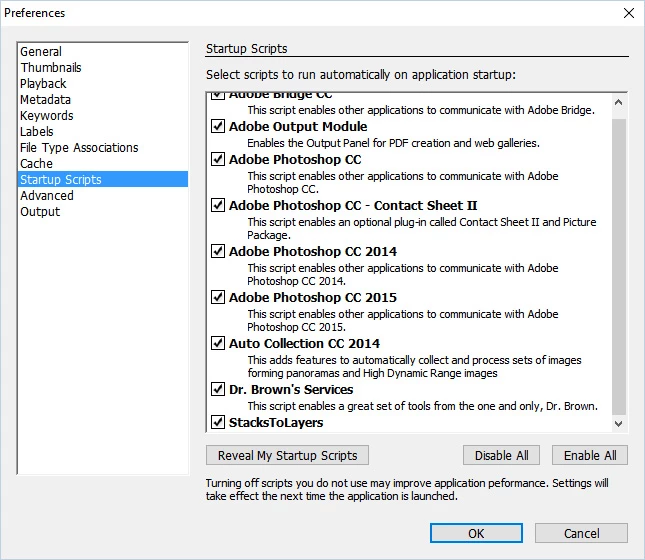Switch to the Playback preferences
645x560 pixels.
pyautogui.click(x=103, y=84)
